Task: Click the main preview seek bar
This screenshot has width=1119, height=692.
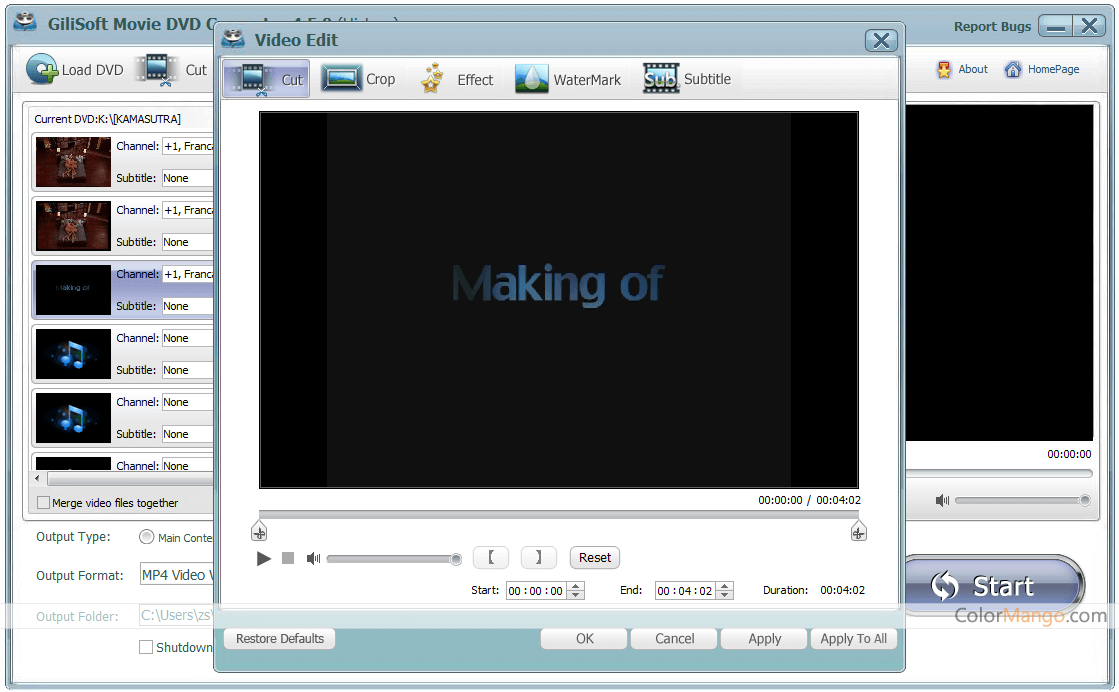Action: [x=999, y=473]
